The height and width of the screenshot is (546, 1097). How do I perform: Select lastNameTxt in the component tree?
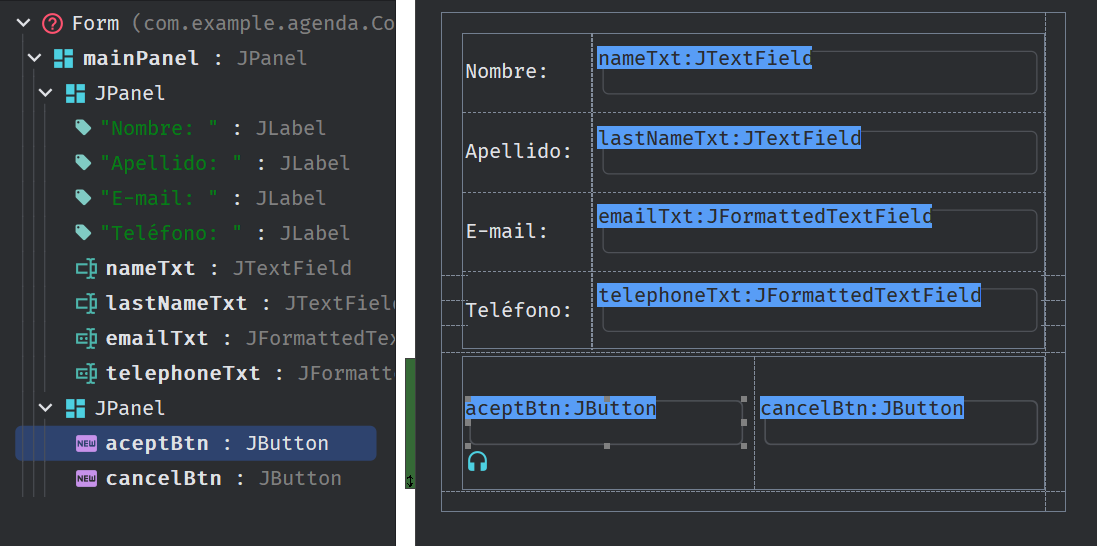pyautogui.click(x=176, y=303)
